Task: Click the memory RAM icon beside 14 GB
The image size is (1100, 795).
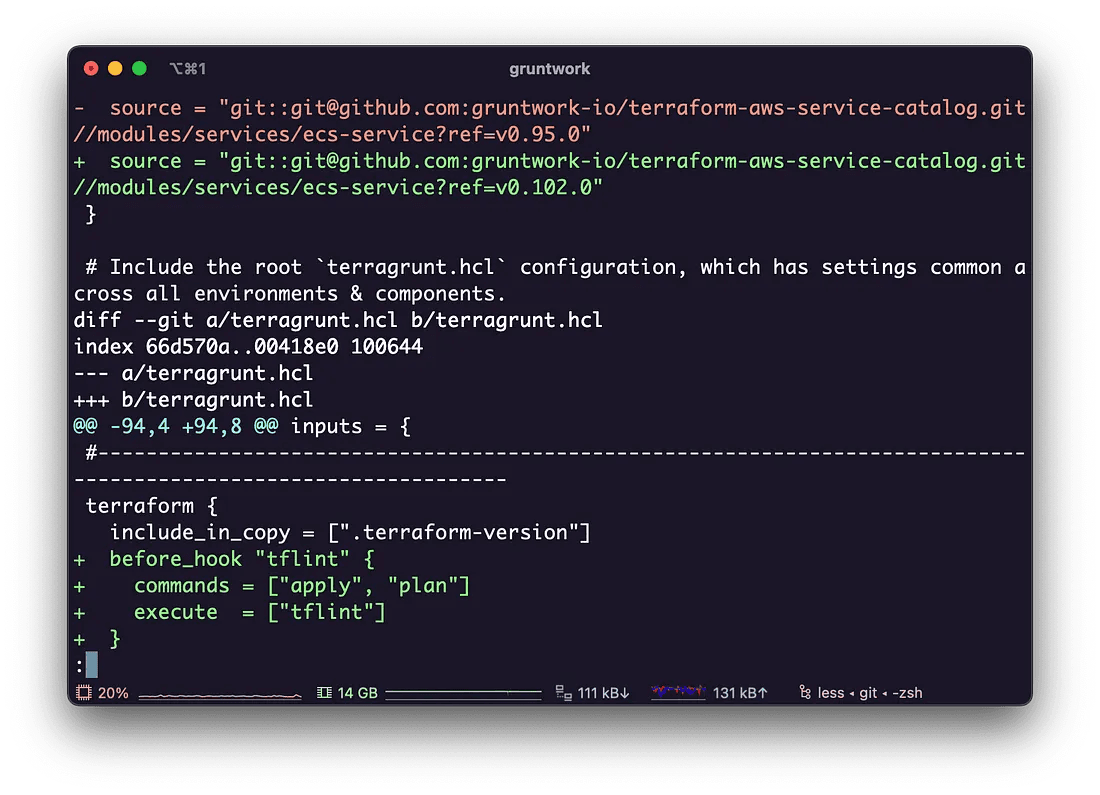Action: [x=324, y=693]
